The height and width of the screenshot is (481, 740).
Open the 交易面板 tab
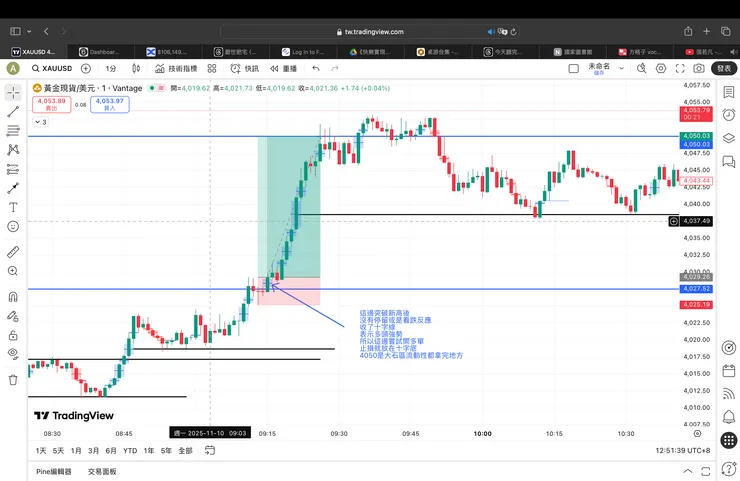click(x=102, y=471)
